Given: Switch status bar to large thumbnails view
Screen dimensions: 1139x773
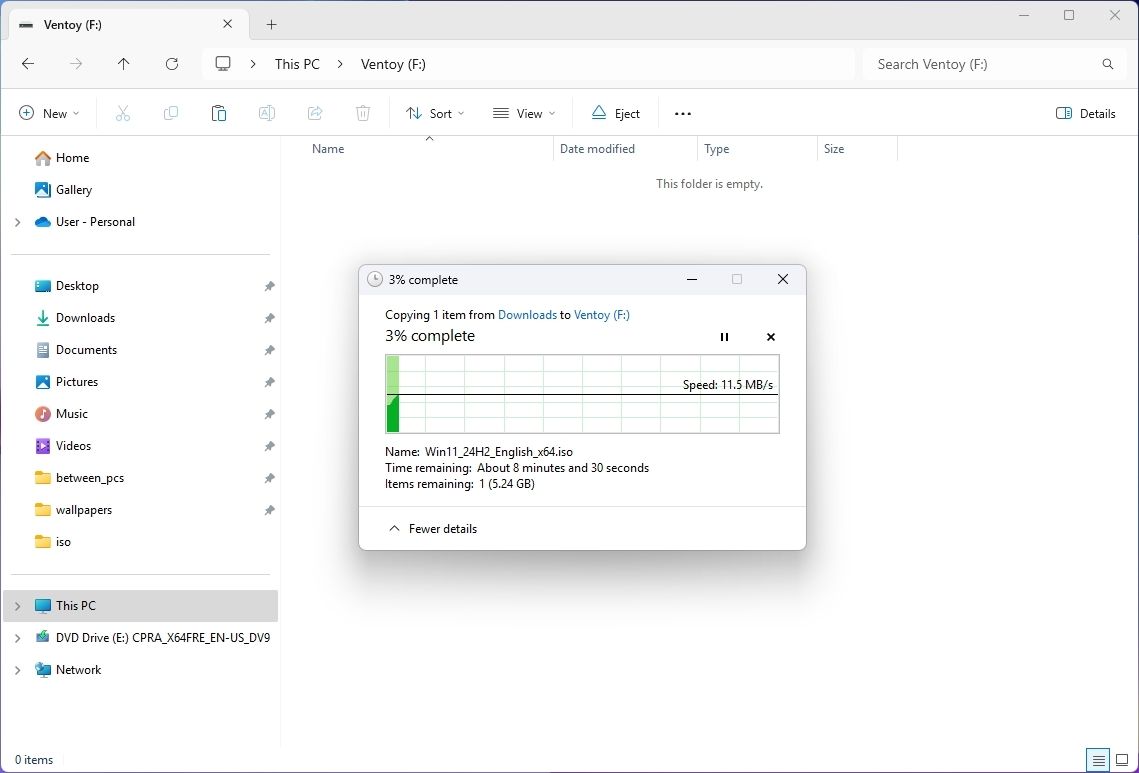Looking at the screenshot, I should tap(1124, 760).
